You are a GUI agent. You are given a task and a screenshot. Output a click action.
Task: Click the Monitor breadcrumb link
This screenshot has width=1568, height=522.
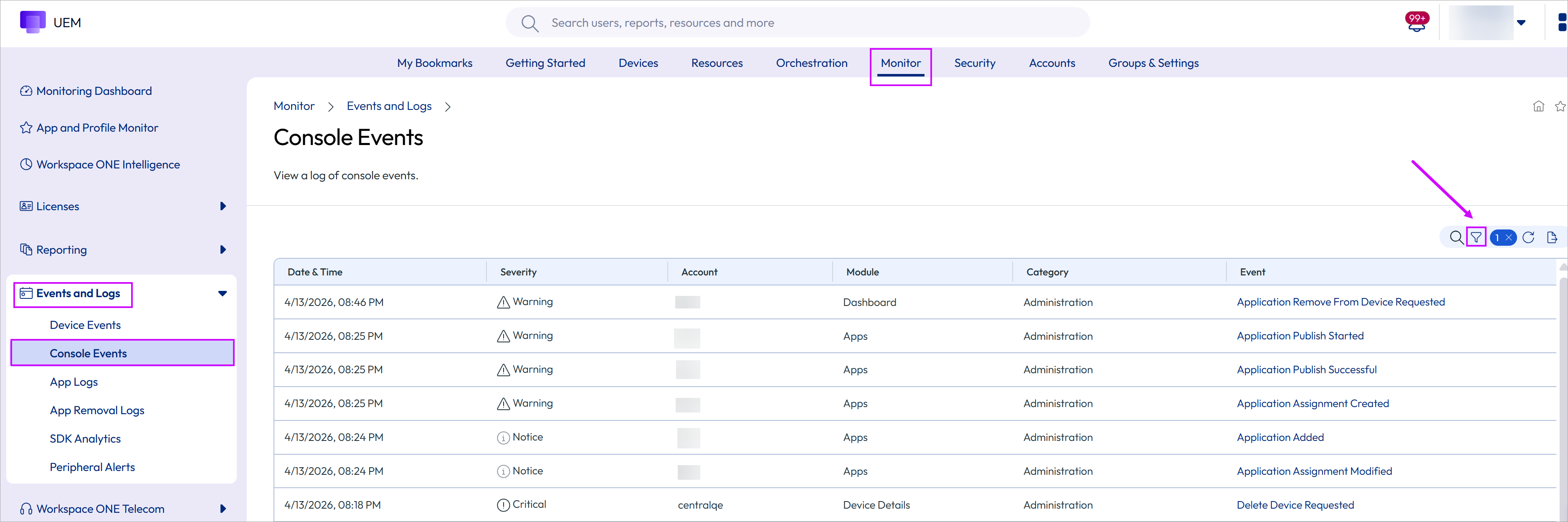coord(294,107)
